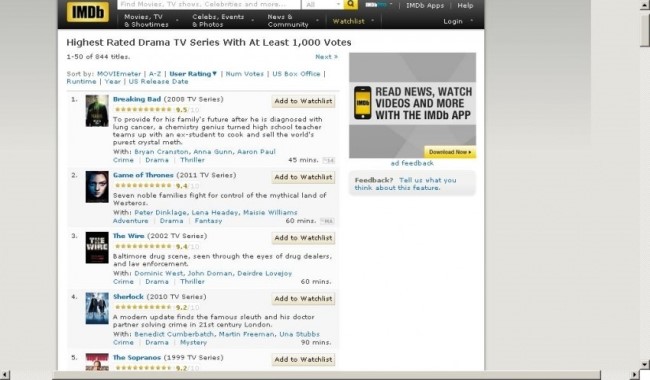Open the Breaking Bad title link
The width and height of the screenshot is (650, 380).
tap(137, 99)
